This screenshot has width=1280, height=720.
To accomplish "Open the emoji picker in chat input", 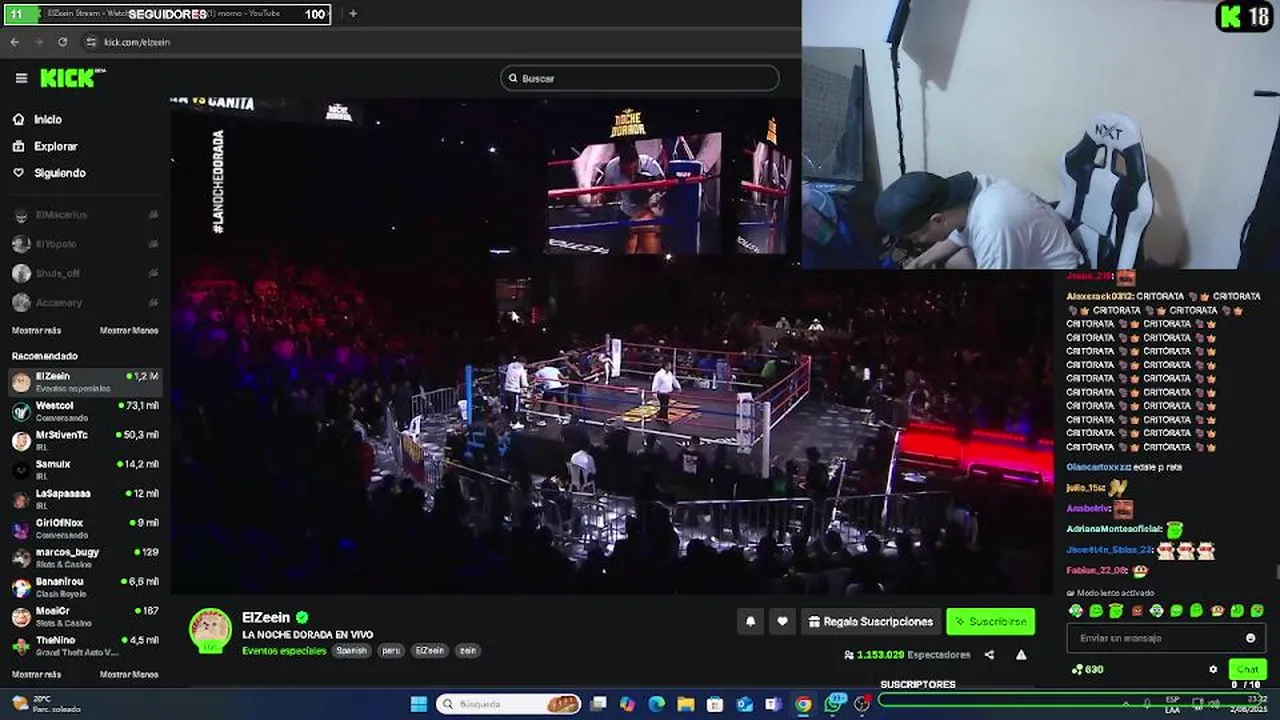I will (x=1250, y=638).
